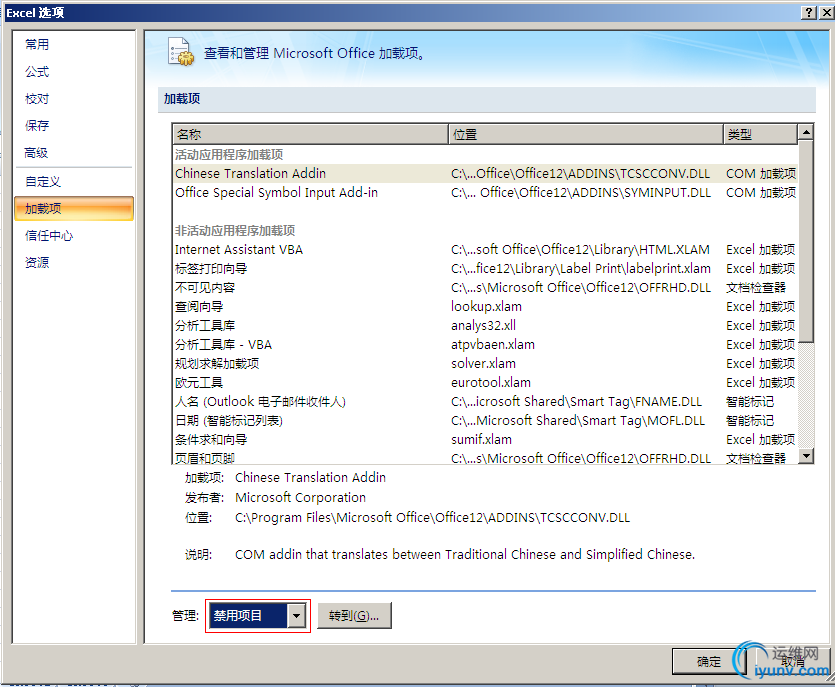
Task: Click the help question mark button
Action: [x=808, y=12]
